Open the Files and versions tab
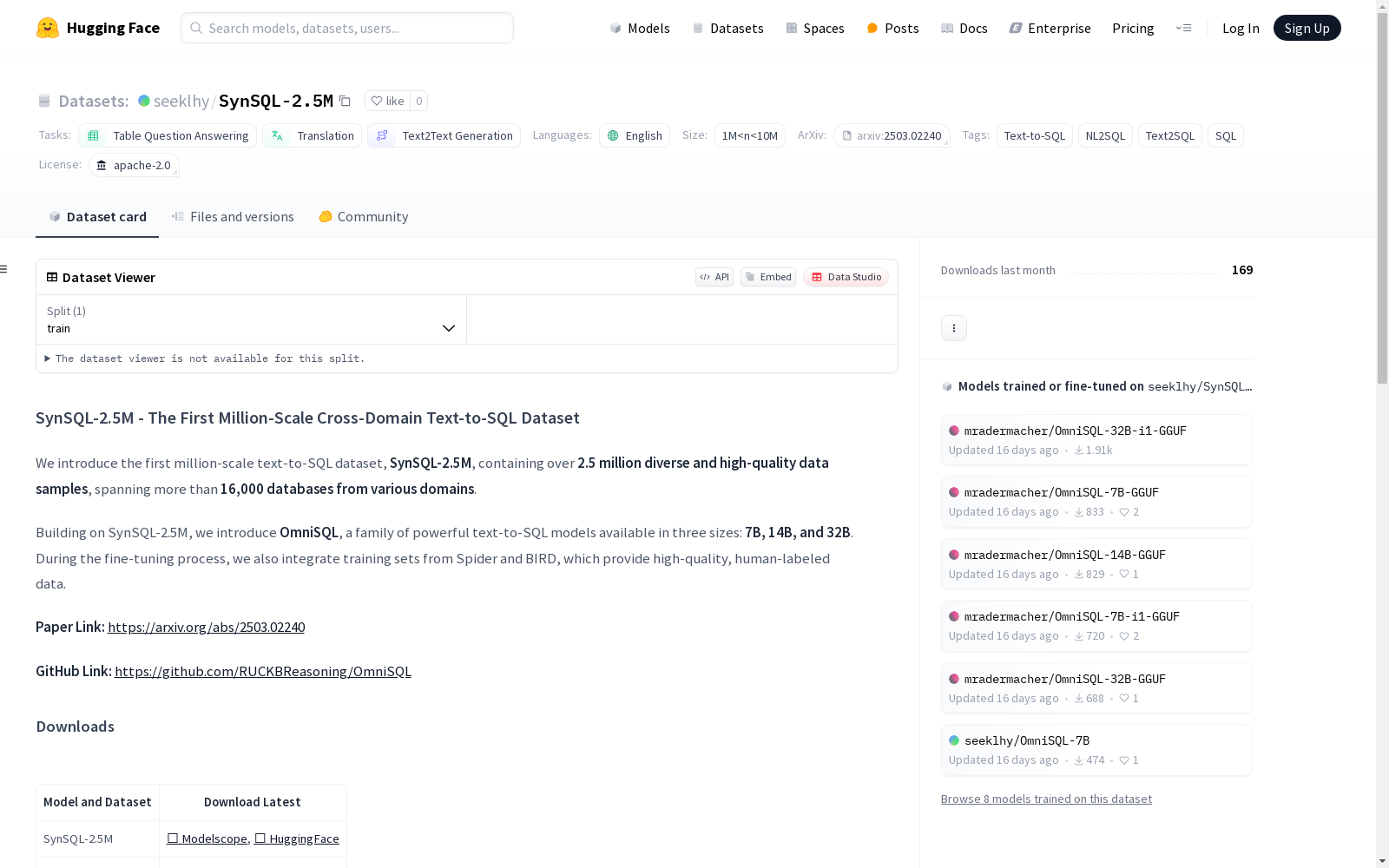 click(233, 217)
